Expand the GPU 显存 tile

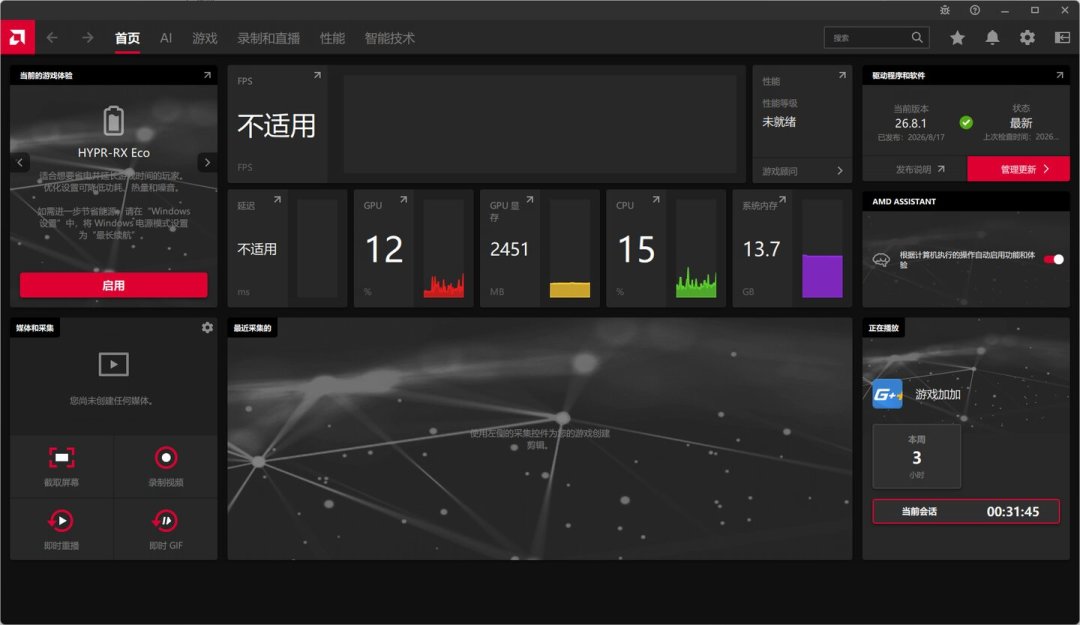point(530,200)
